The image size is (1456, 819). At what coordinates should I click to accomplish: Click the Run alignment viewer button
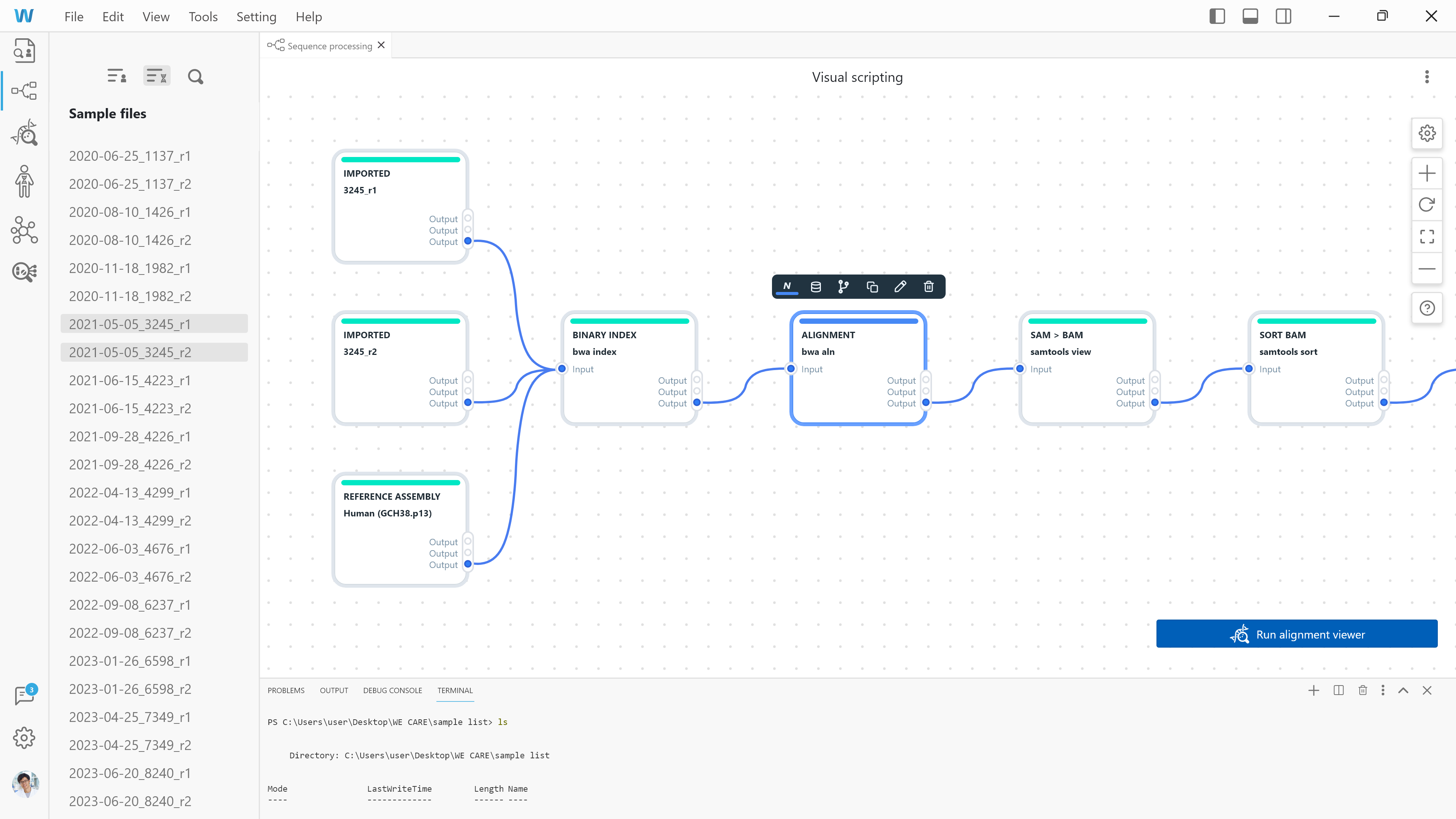[x=1297, y=634]
